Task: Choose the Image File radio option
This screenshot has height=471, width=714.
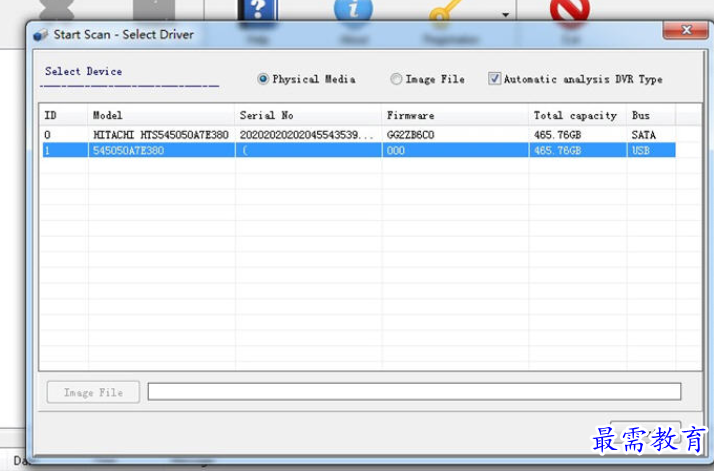Action: (396, 79)
